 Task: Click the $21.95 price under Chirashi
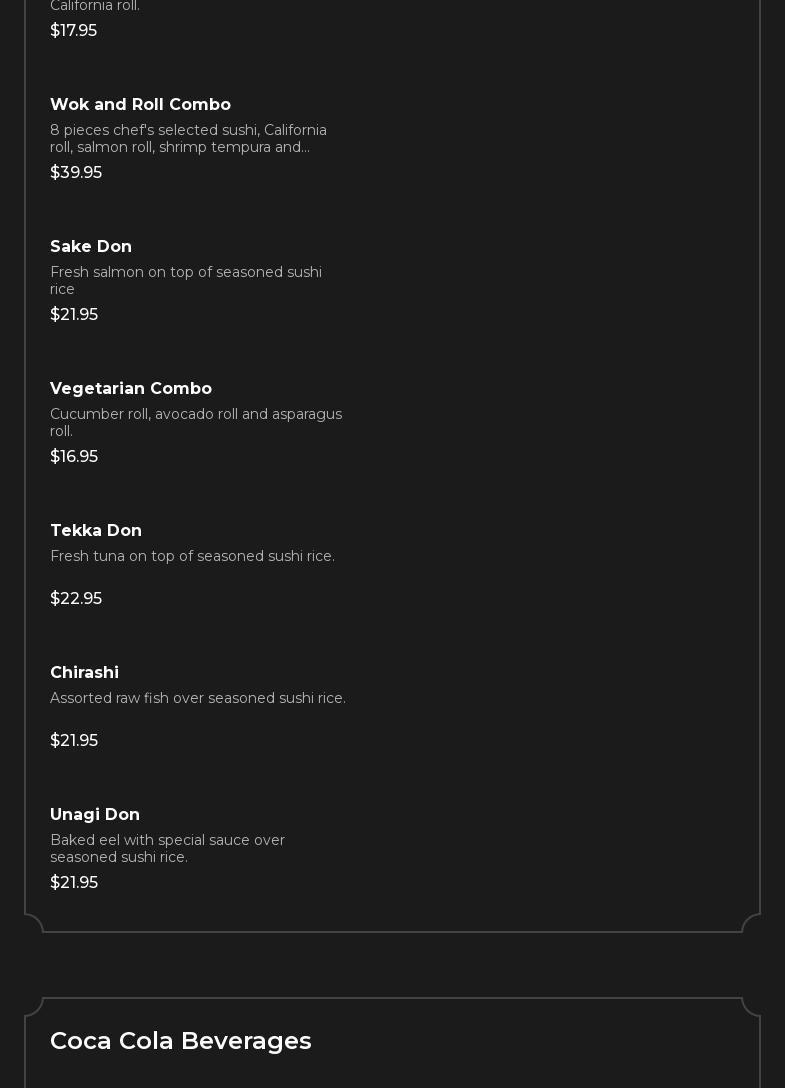point(74,741)
